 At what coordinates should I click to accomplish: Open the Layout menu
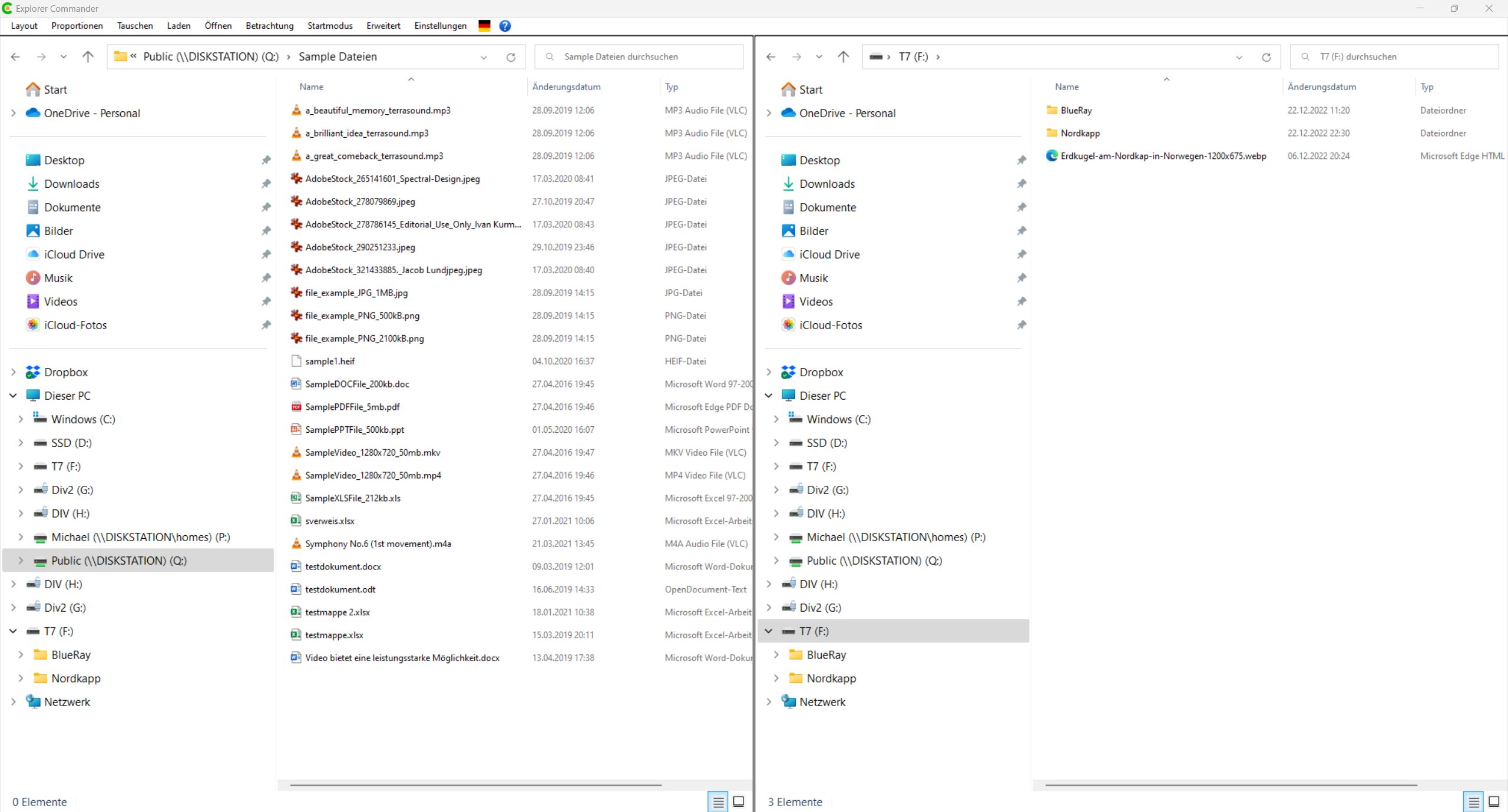pos(24,26)
